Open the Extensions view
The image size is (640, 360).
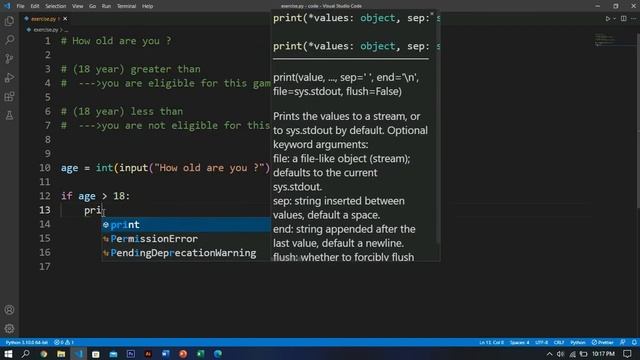click(x=9, y=97)
